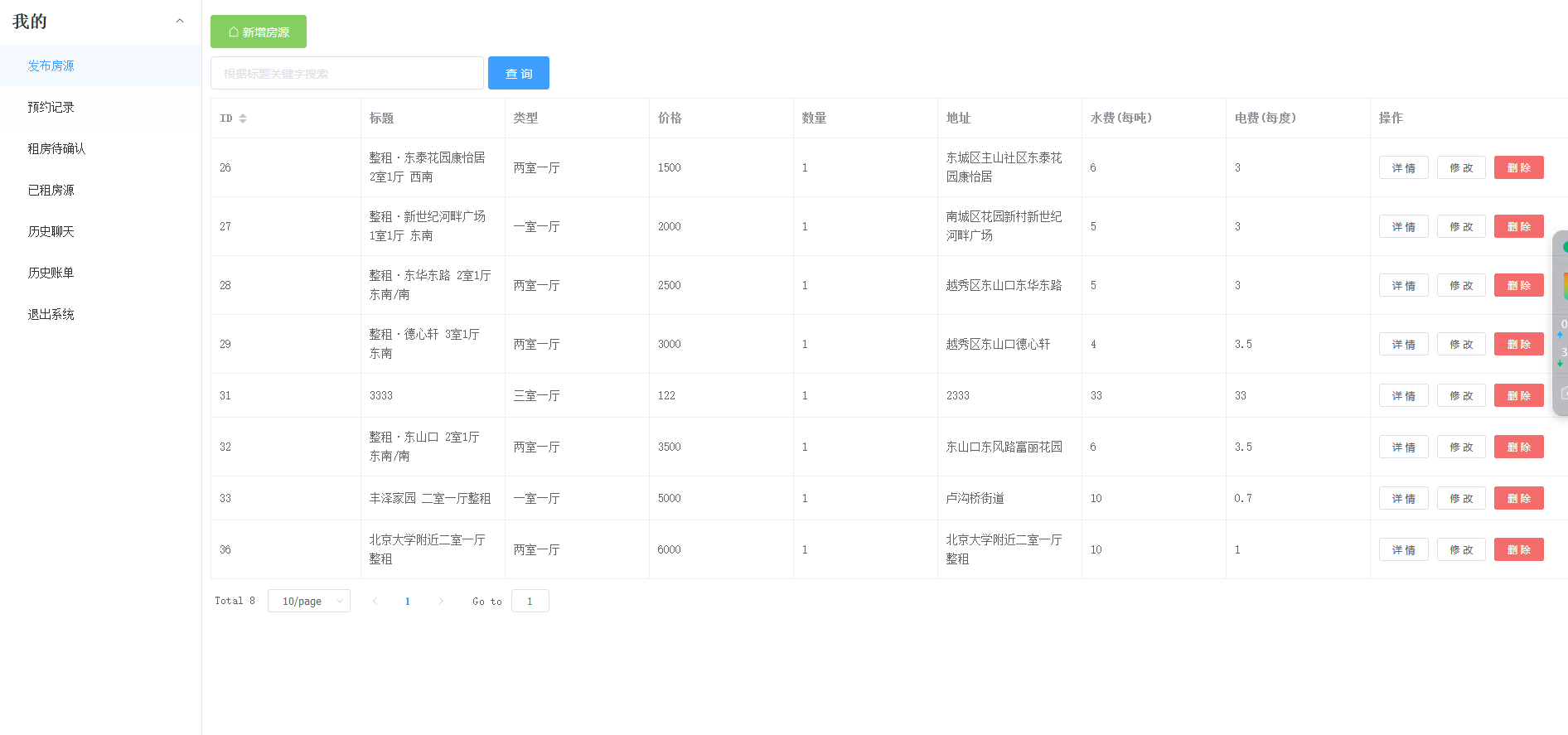The height and width of the screenshot is (735, 1568).
Task: Open 详情 for listing ID 31
Action: coord(1404,395)
